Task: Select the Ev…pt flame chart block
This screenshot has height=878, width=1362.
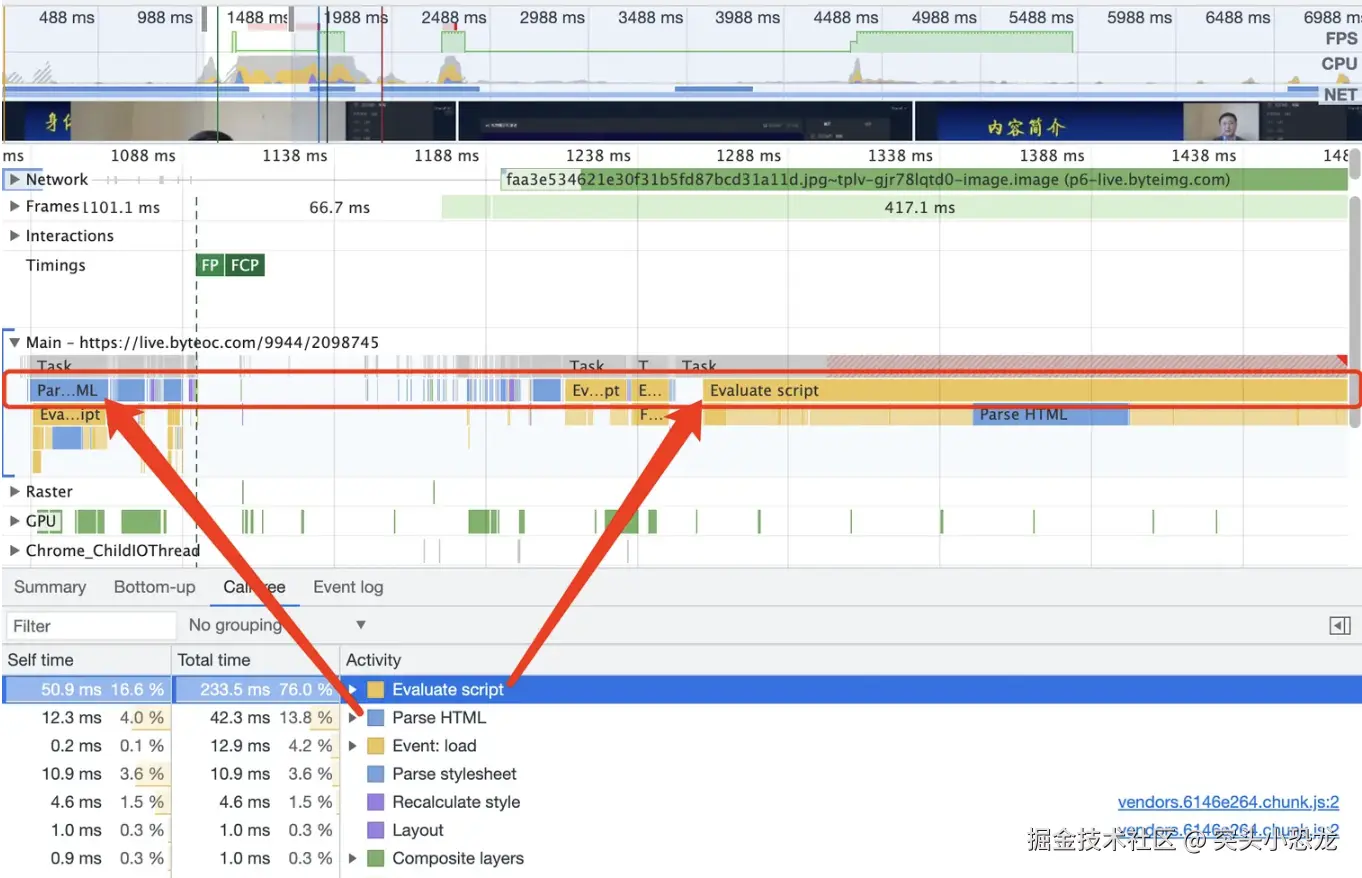Action: pyautogui.click(x=597, y=390)
